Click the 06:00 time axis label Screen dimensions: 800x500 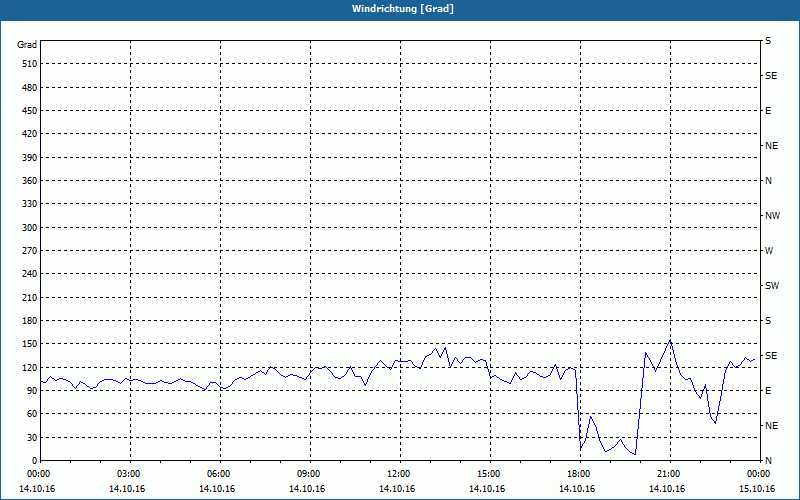[x=218, y=473]
